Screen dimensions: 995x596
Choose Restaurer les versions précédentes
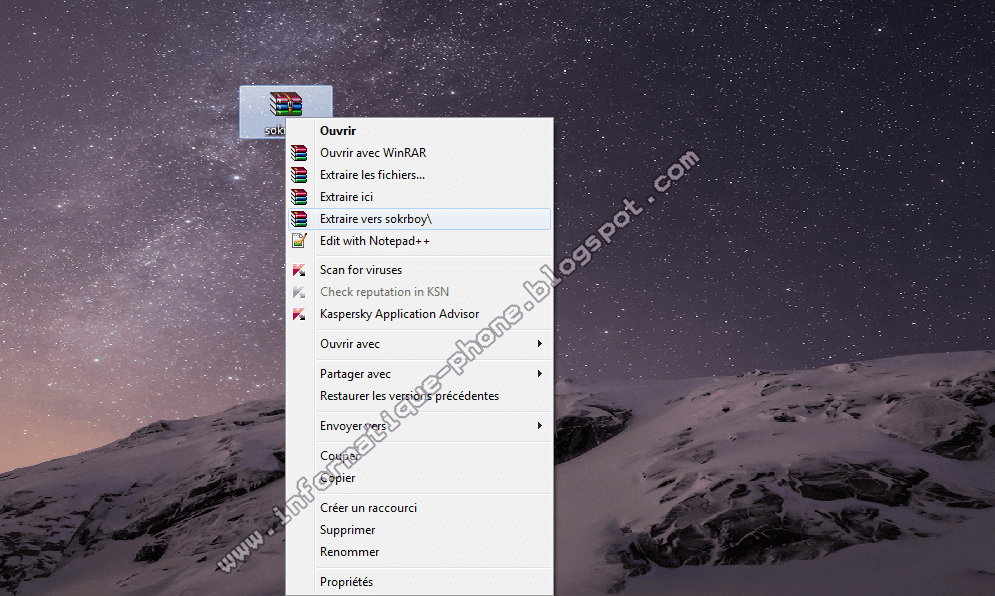[419, 395]
